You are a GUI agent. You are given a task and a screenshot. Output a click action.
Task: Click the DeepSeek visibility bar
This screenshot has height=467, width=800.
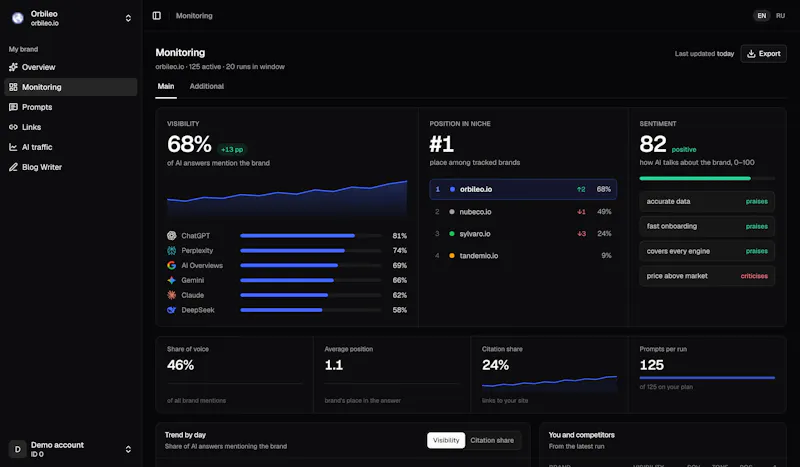tap(311, 310)
